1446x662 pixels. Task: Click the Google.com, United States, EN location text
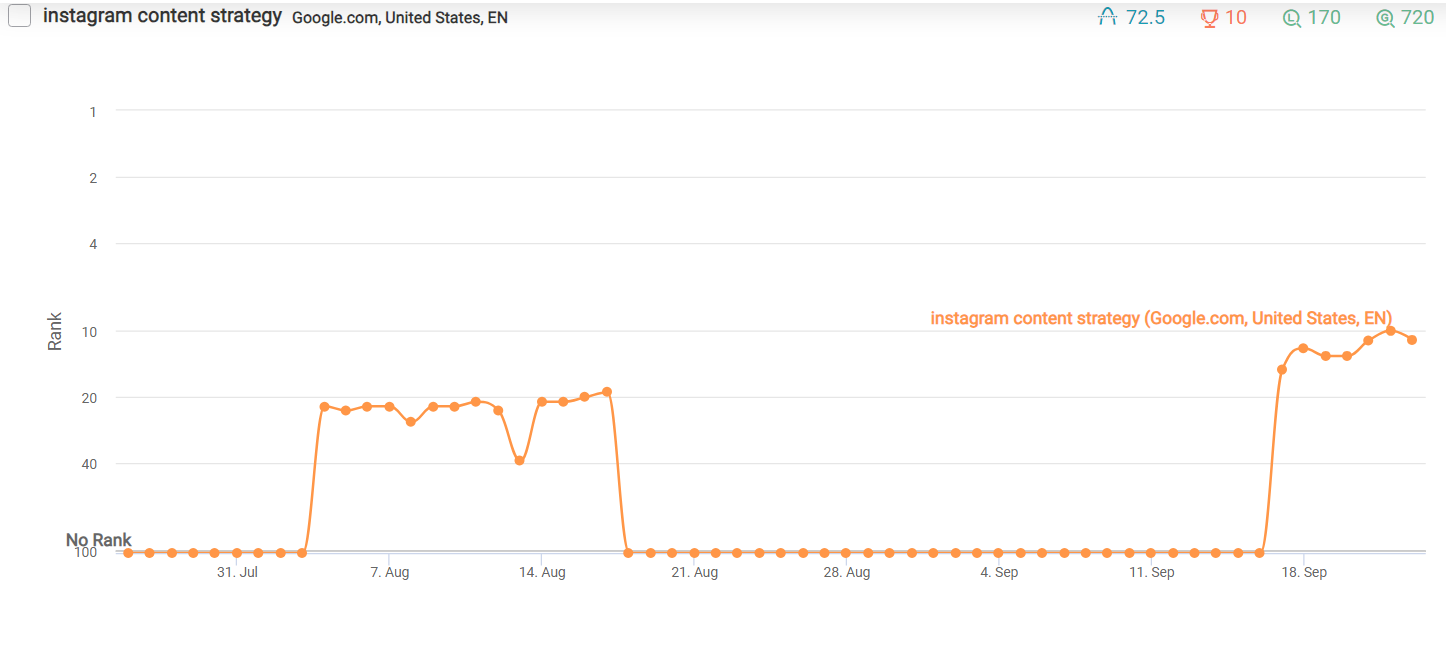tap(400, 18)
